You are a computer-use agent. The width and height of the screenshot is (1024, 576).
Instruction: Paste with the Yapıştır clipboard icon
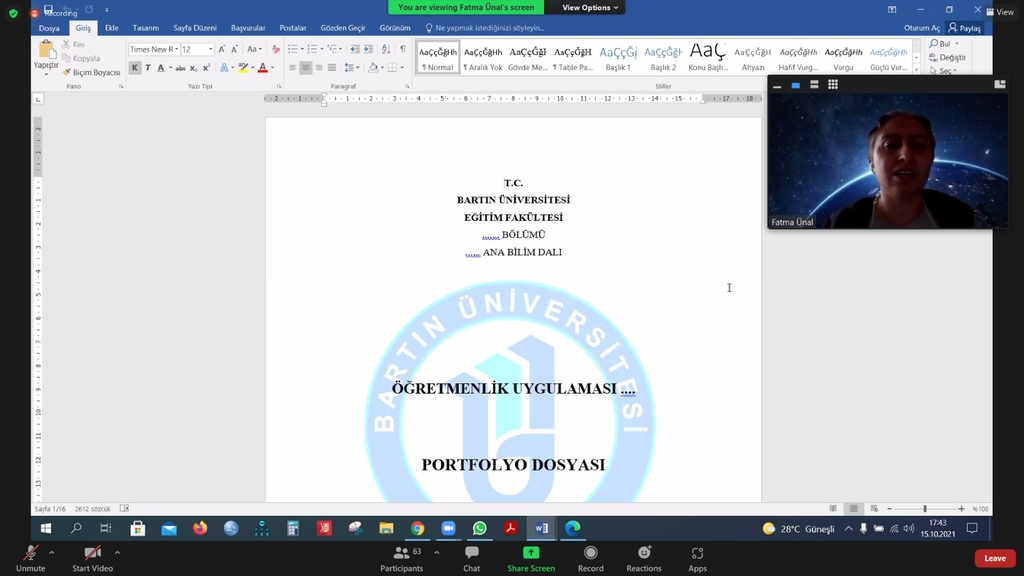[46, 51]
